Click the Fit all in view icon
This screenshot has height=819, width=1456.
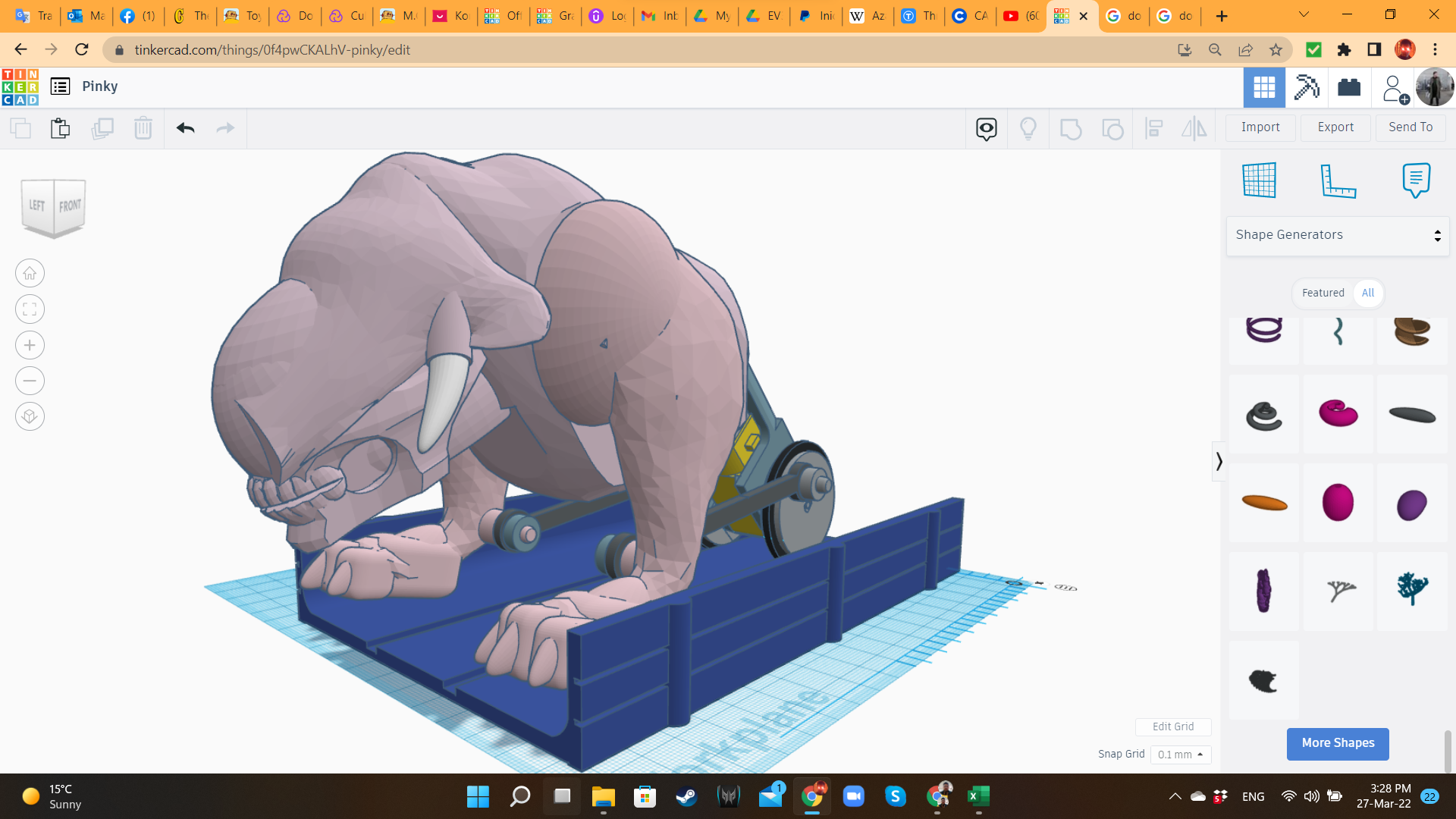coord(30,309)
